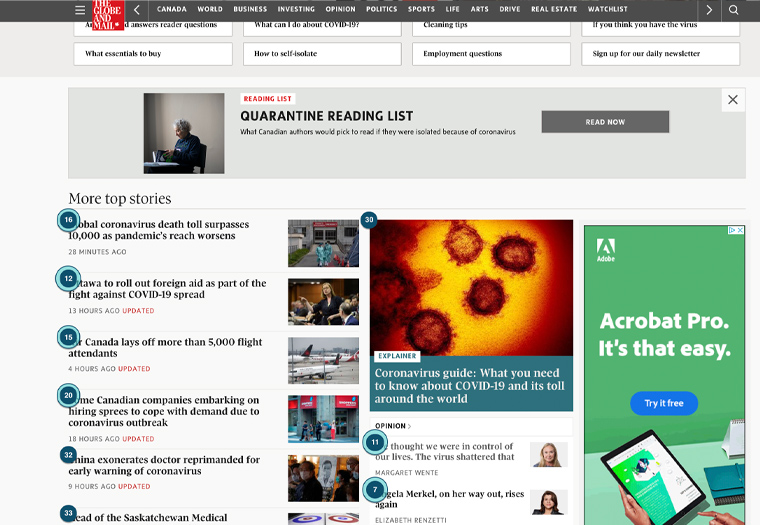Expand the OPINION section heading
The width and height of the screenshot is (760, 525).
pos(393,426)
